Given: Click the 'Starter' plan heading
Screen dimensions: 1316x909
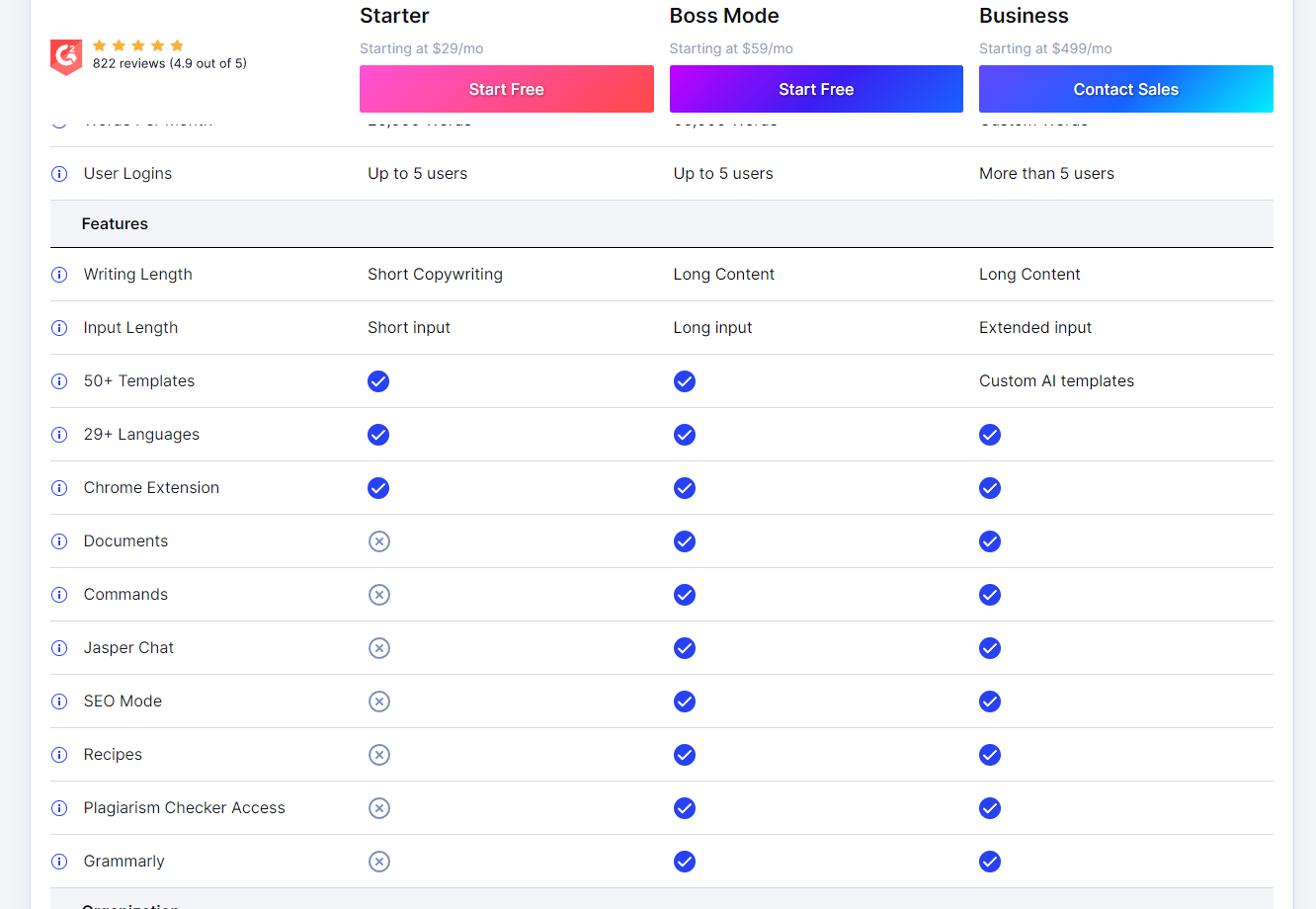Looking at the screenshot, I should pos(394,16).
